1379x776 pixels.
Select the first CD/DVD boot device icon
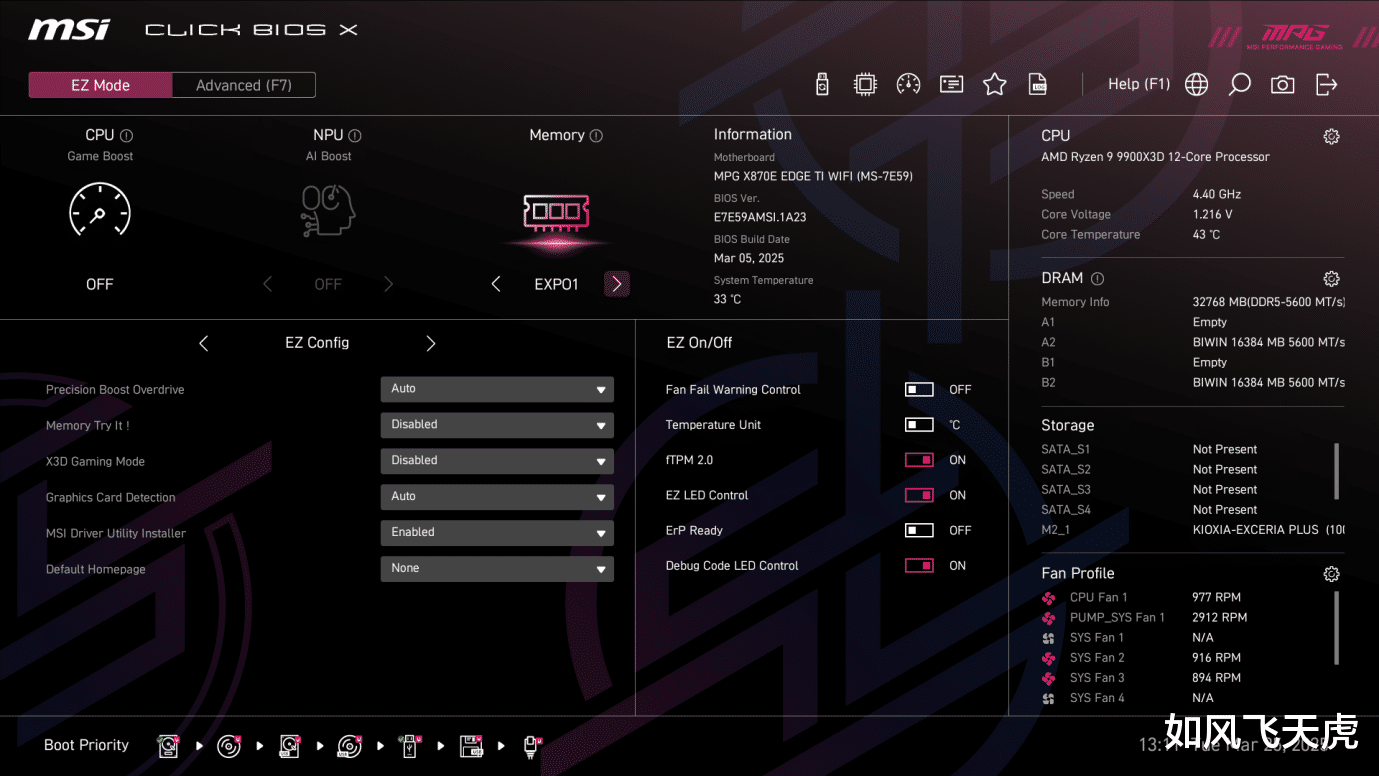tap(229, 746)
